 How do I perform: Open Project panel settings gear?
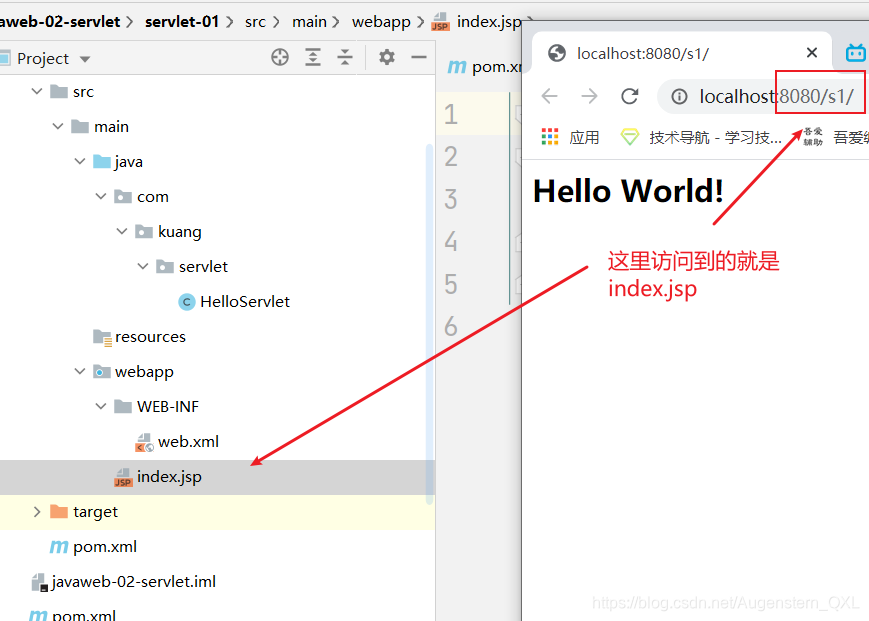[x=387, y=57]
